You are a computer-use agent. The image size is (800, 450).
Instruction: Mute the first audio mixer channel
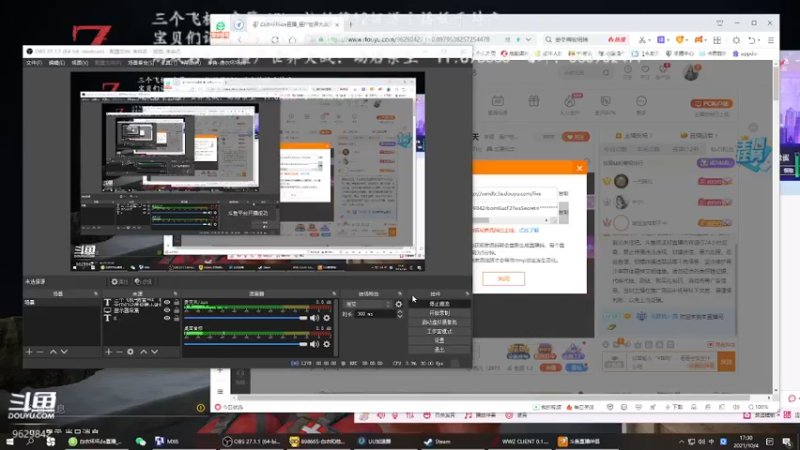pyautogui.click(x=314, y=318)
